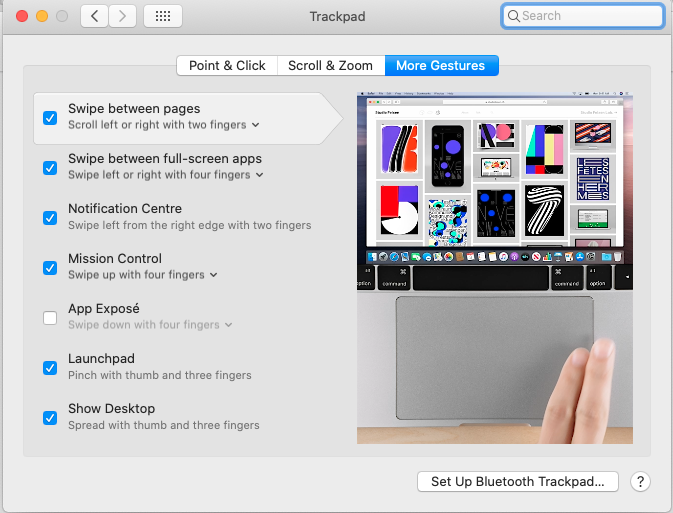Switch to the Scroll & Zoom tab
This screenshot has width=673, height=513.
pyautogui.click(x=330, y=65)
